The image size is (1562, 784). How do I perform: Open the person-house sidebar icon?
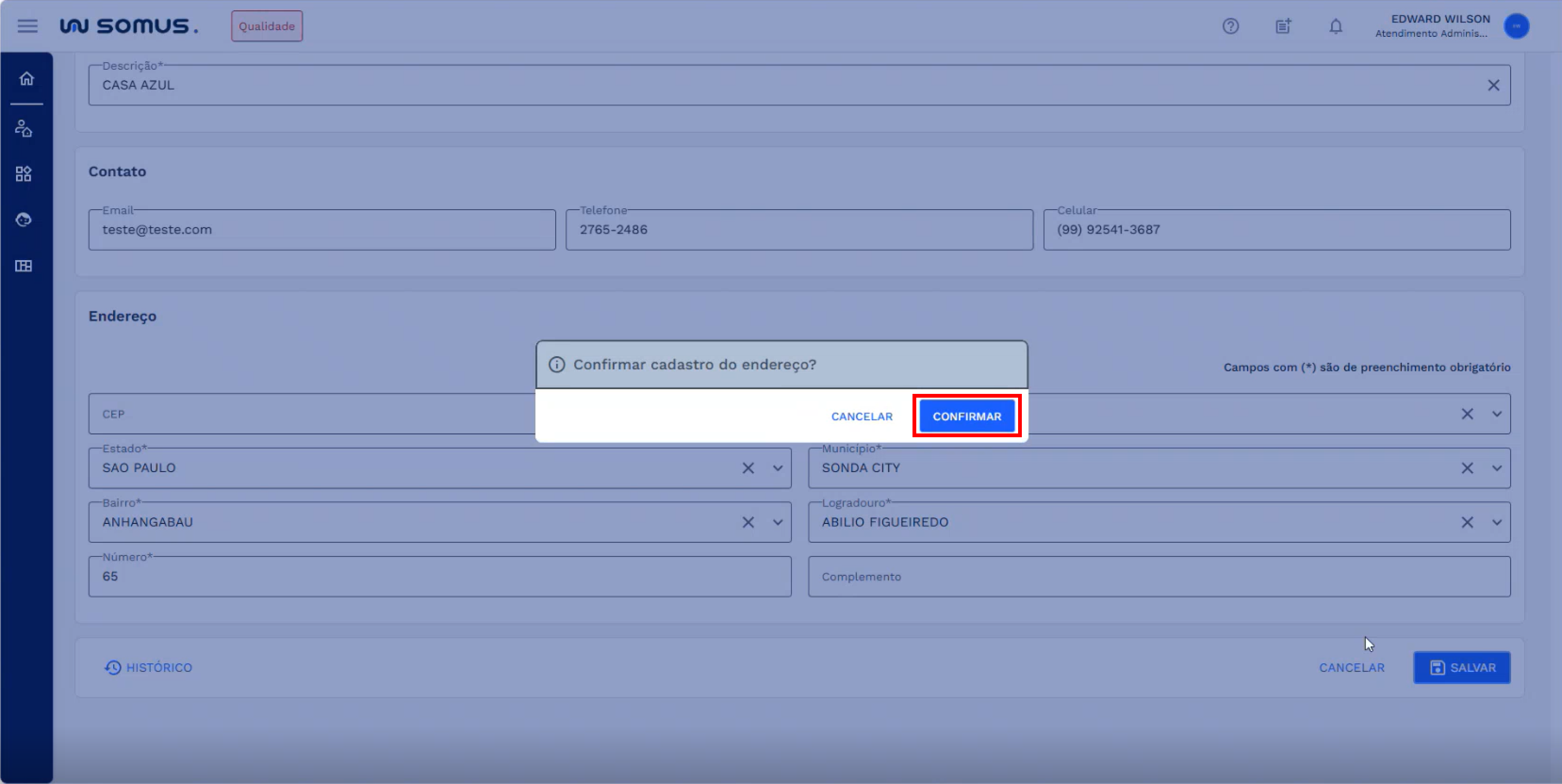[x=24, y=129]
